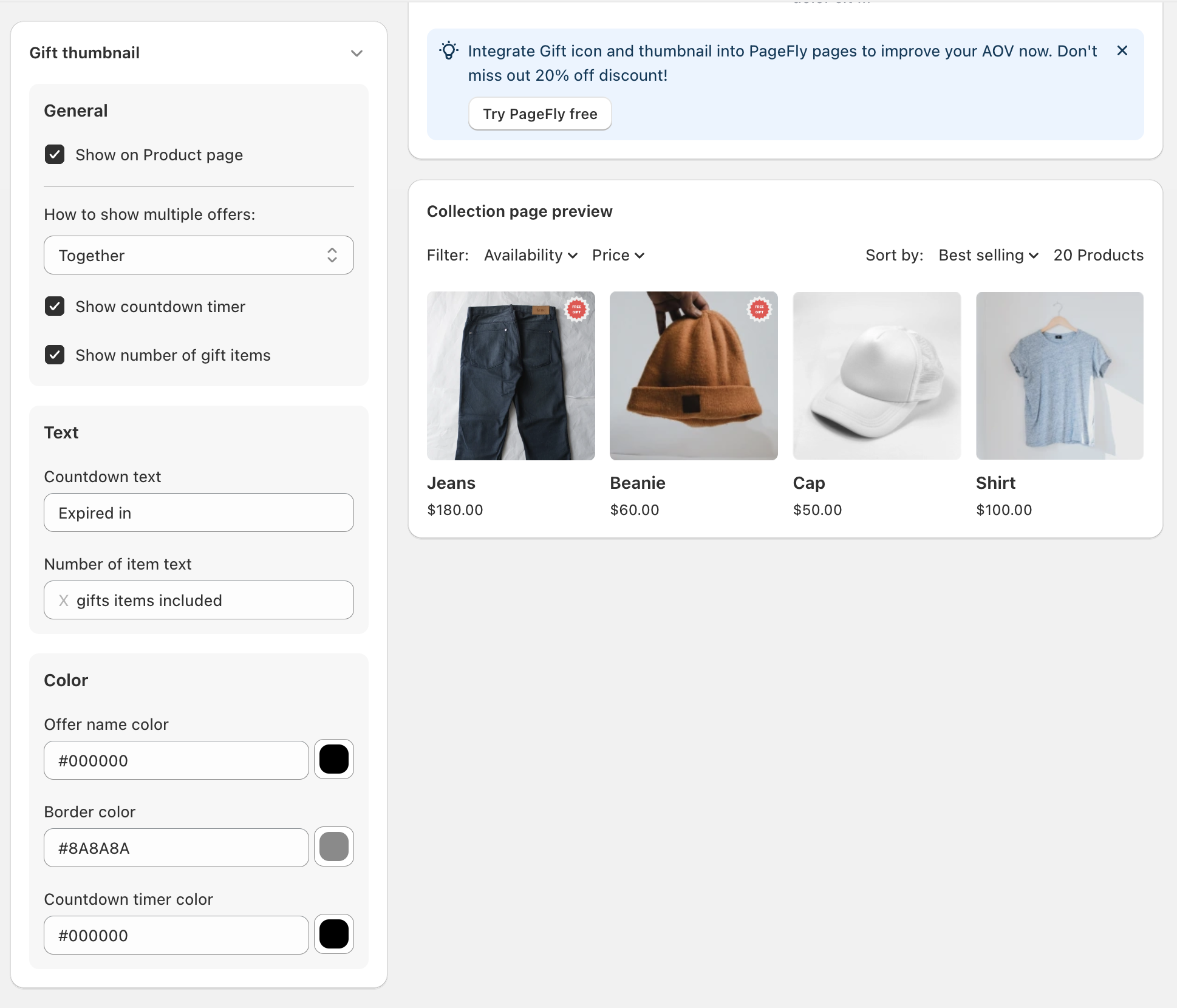Uncheck Show on Product page

pyautogui.click(x=55, y=155)
